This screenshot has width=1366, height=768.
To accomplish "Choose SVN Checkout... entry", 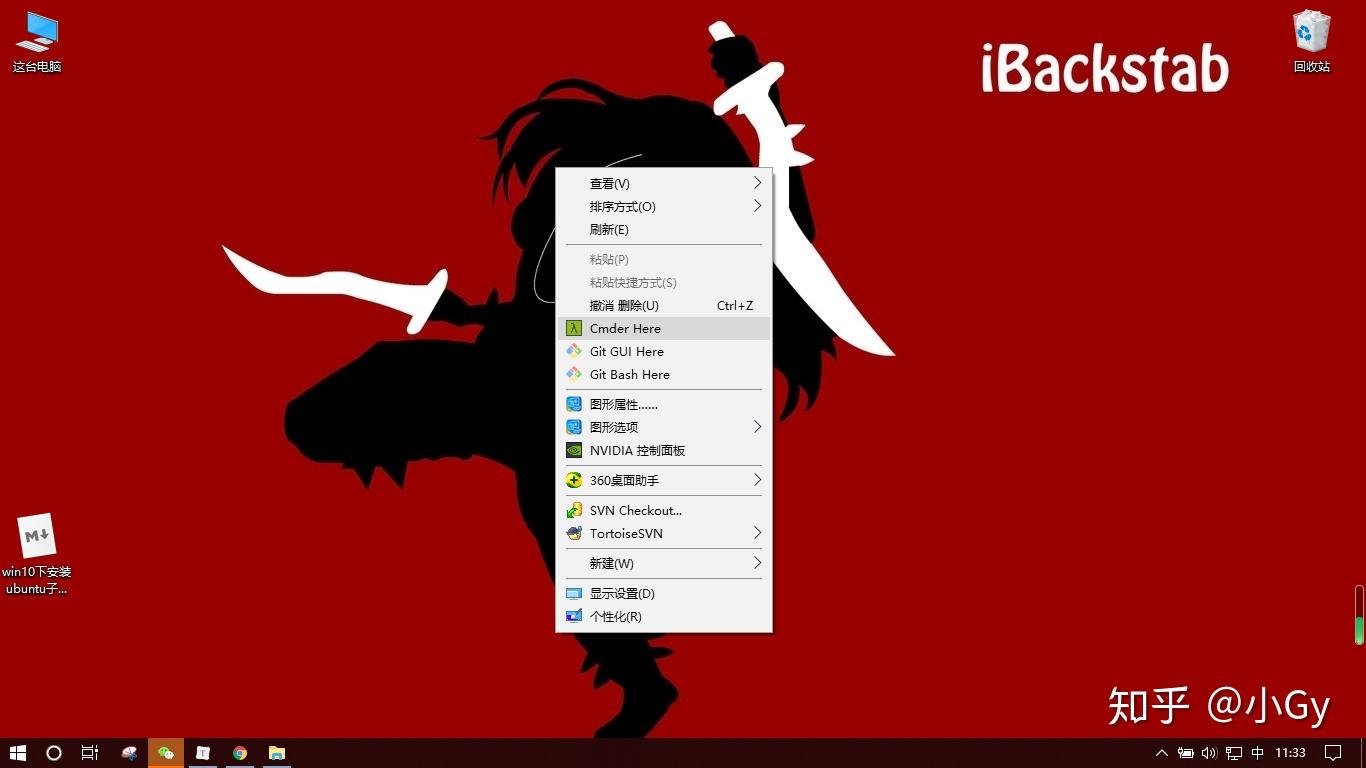I will click(664, 510).
